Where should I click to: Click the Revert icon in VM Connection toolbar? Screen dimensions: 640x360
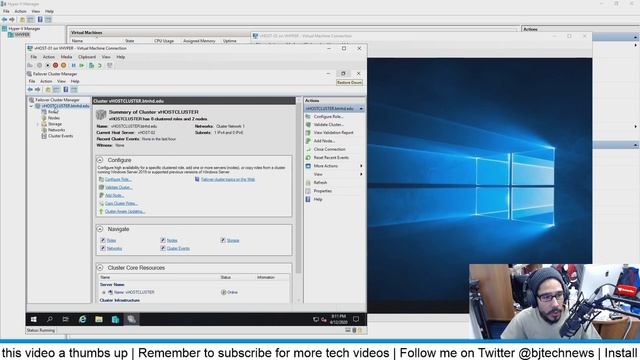click(x=100, y=65)
